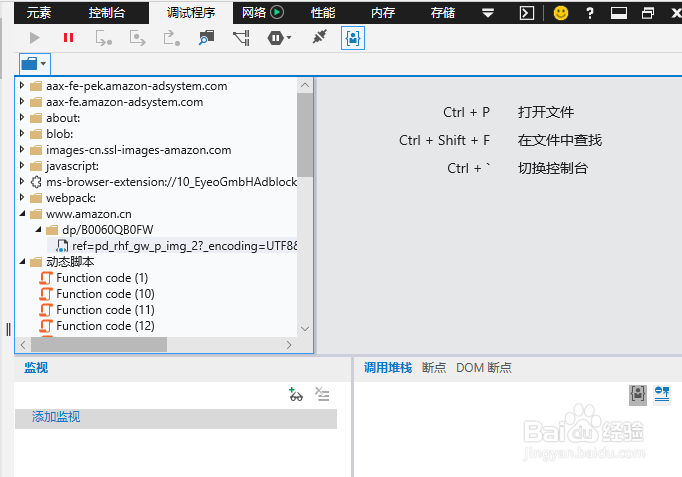
Task: Click the 添加监视 input row
Action: click(x=176, y=418)
